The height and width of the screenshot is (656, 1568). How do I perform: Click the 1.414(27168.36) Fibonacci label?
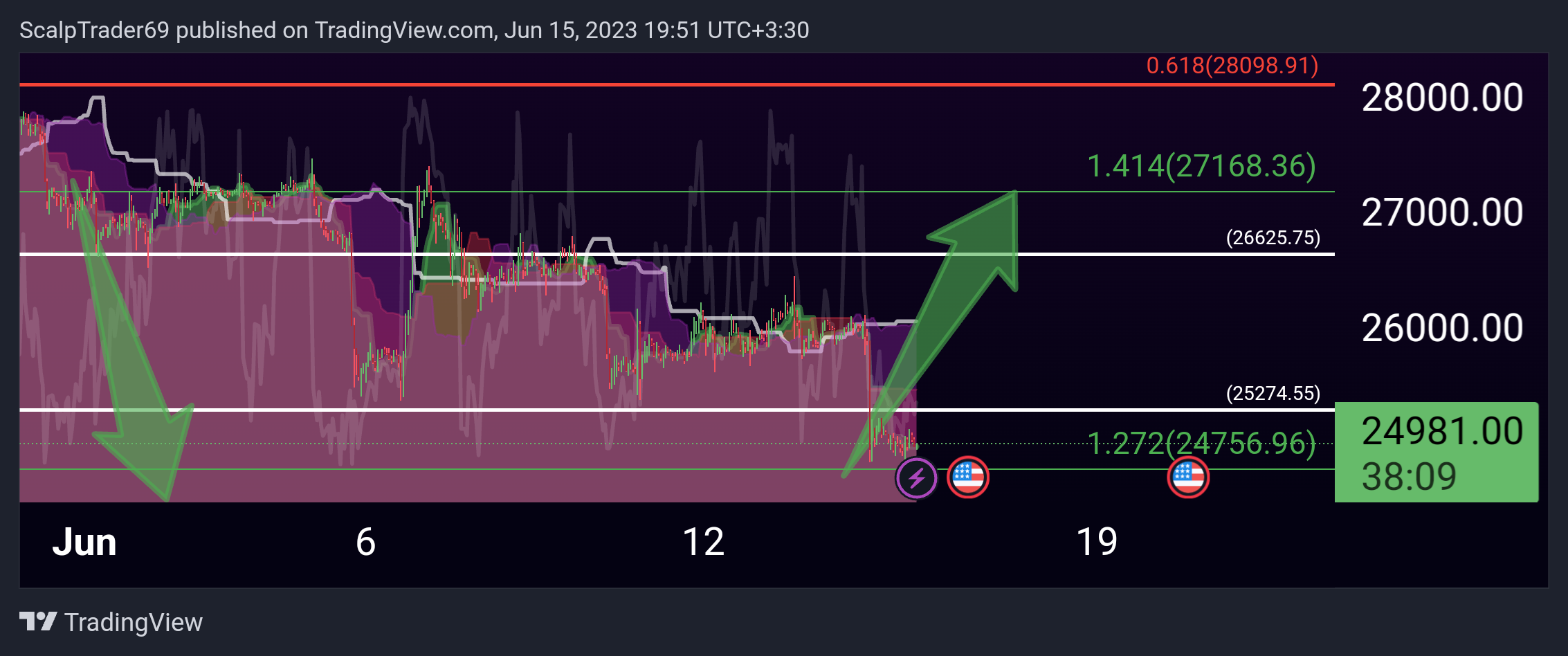(1201, 166)
